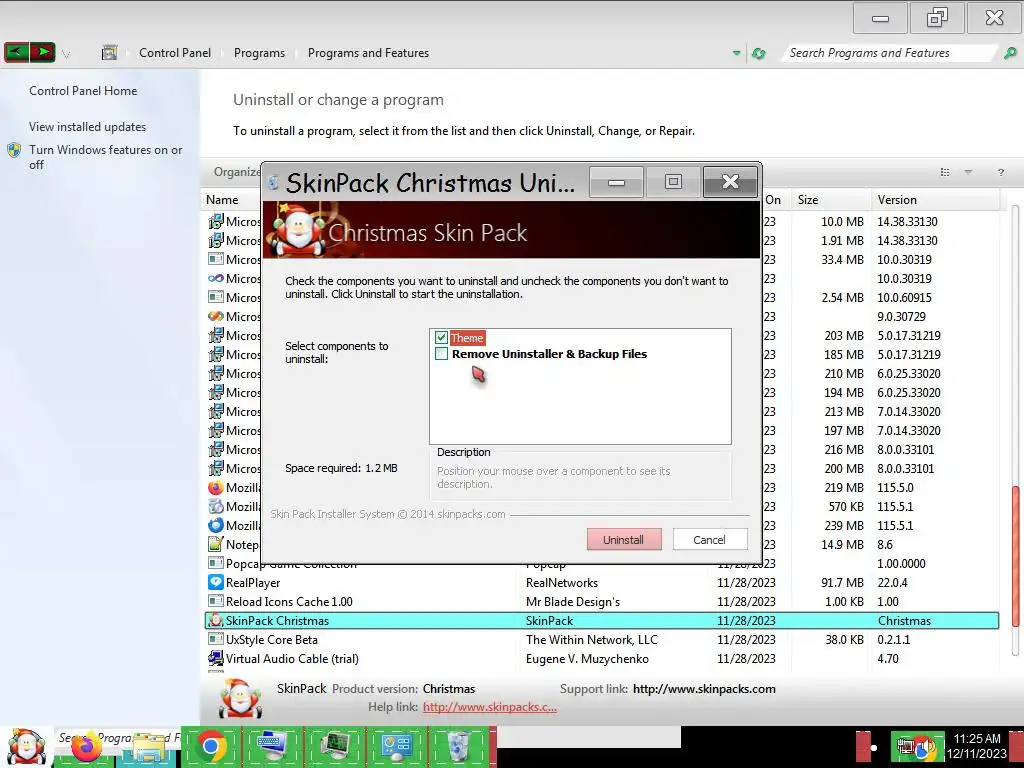The width and height of the screenshot is (1024, 768).
Task: Click the change view icon in the toolbar
Action: tap(944, 172)
